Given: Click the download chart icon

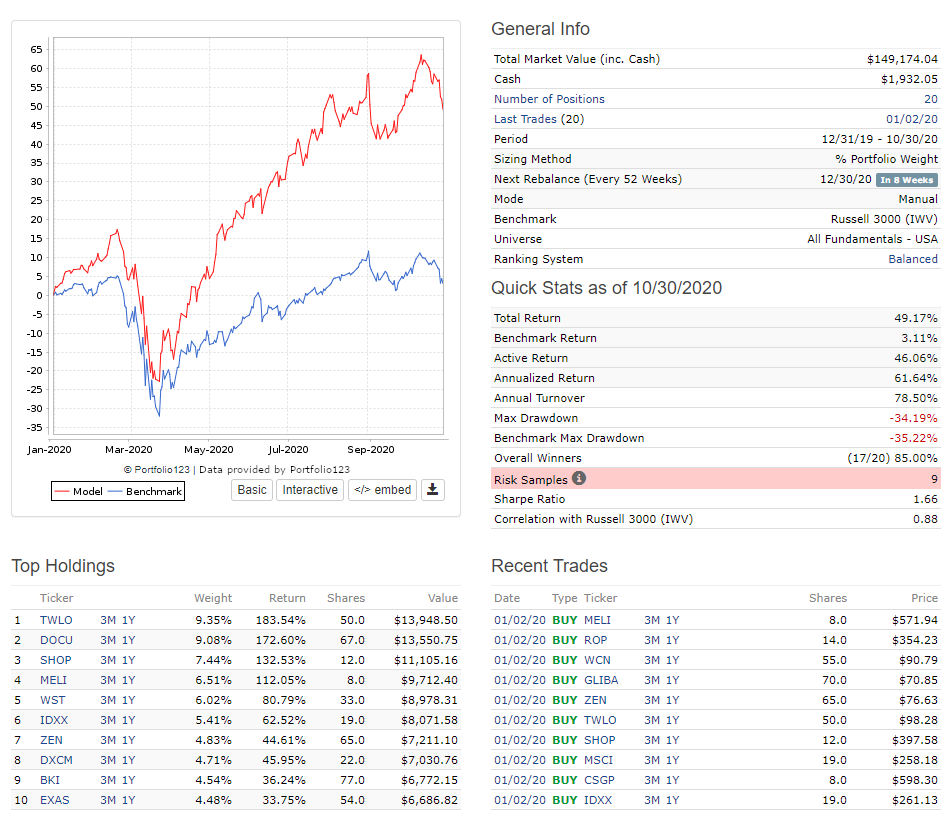Looking at the screenshot, I should (x=432, y=490).
